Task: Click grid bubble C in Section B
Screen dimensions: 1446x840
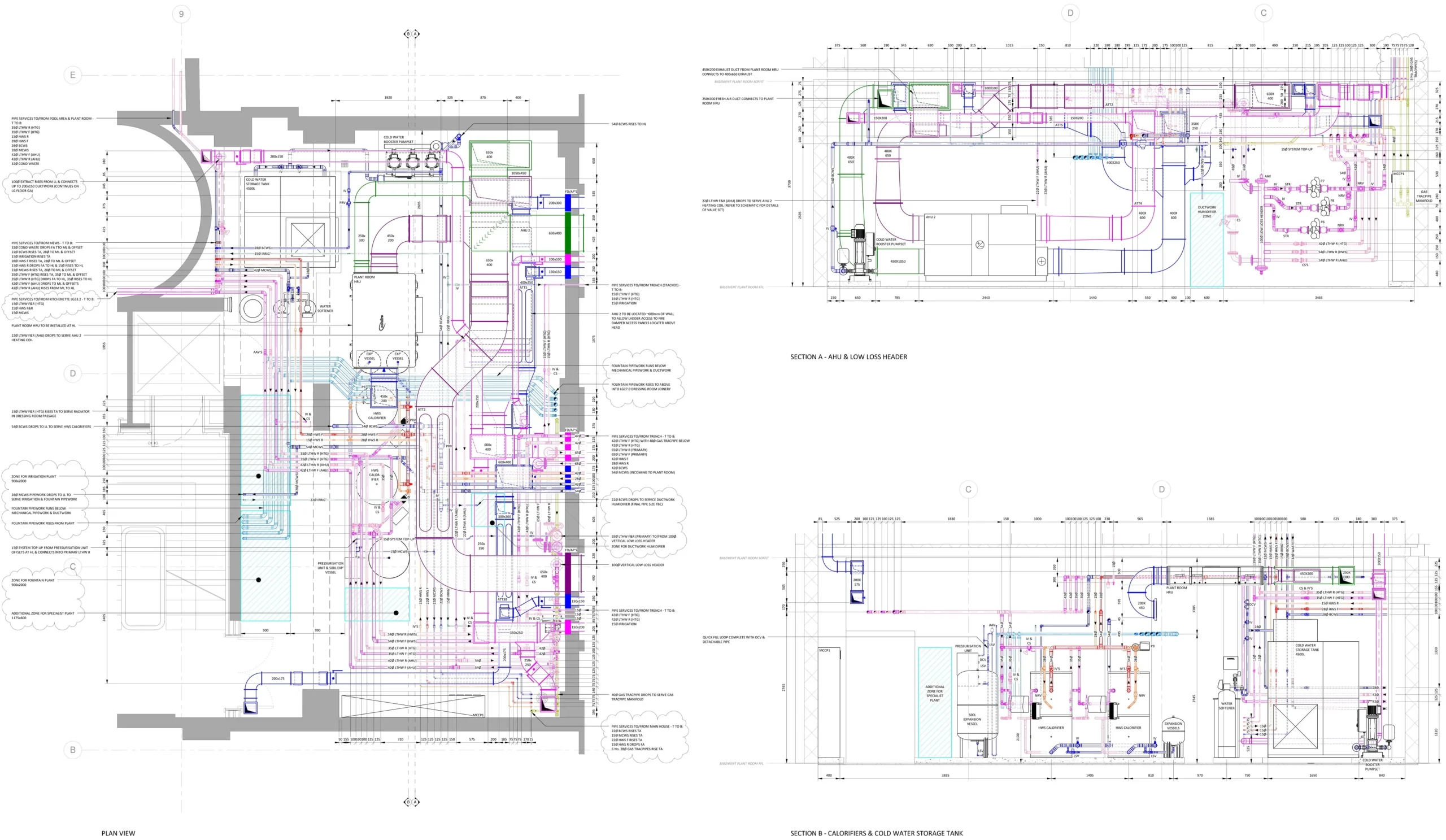Action: [x=969, y=489]
